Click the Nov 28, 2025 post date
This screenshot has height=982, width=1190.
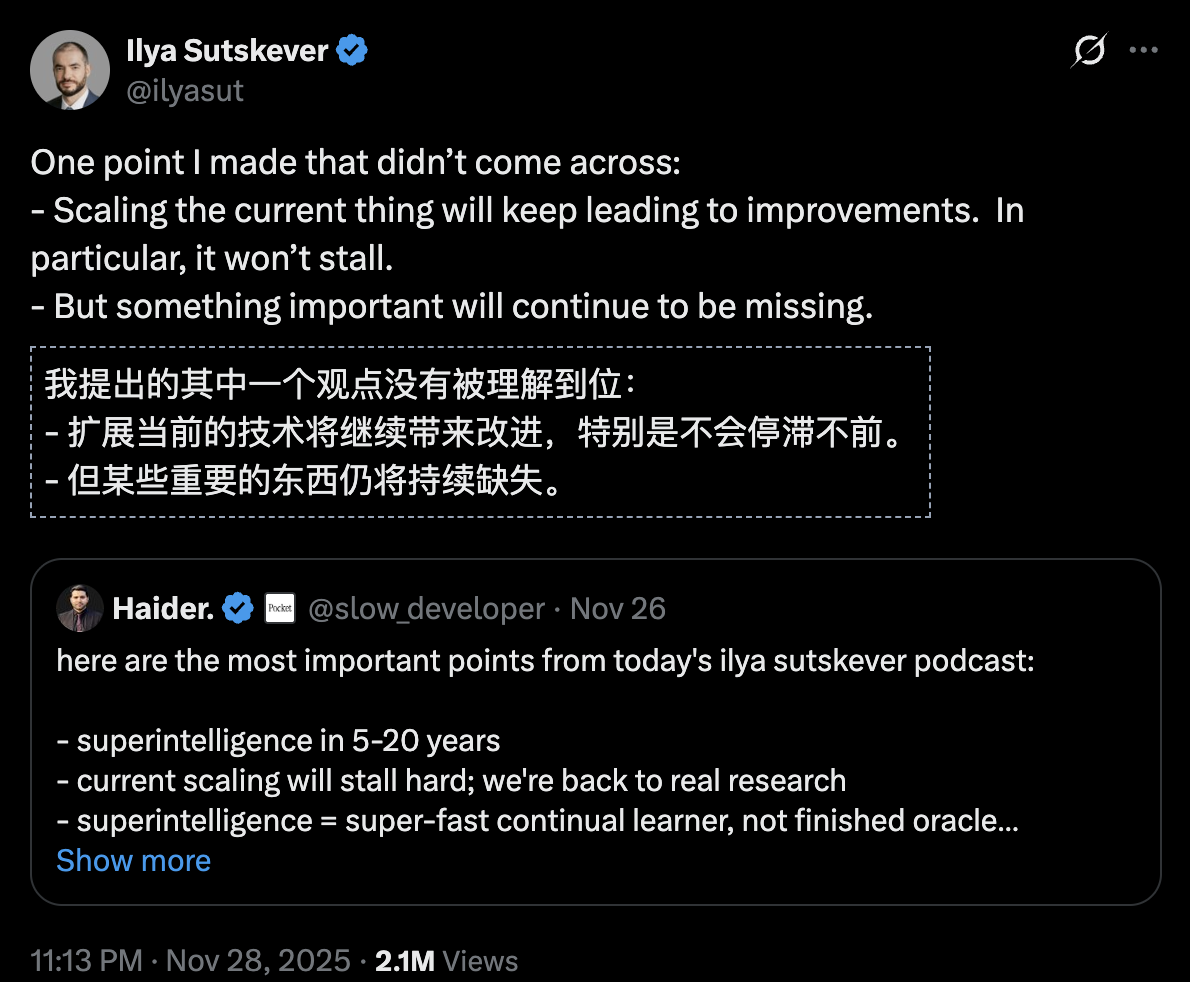258,961
